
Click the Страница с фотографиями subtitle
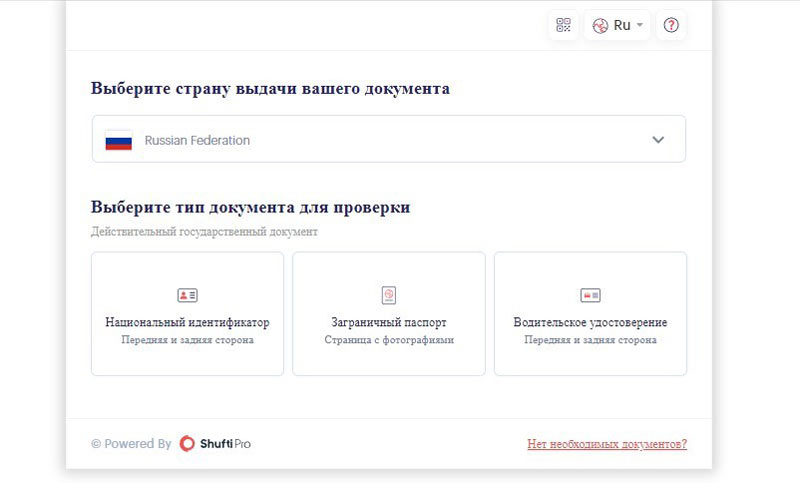(389, 340)
